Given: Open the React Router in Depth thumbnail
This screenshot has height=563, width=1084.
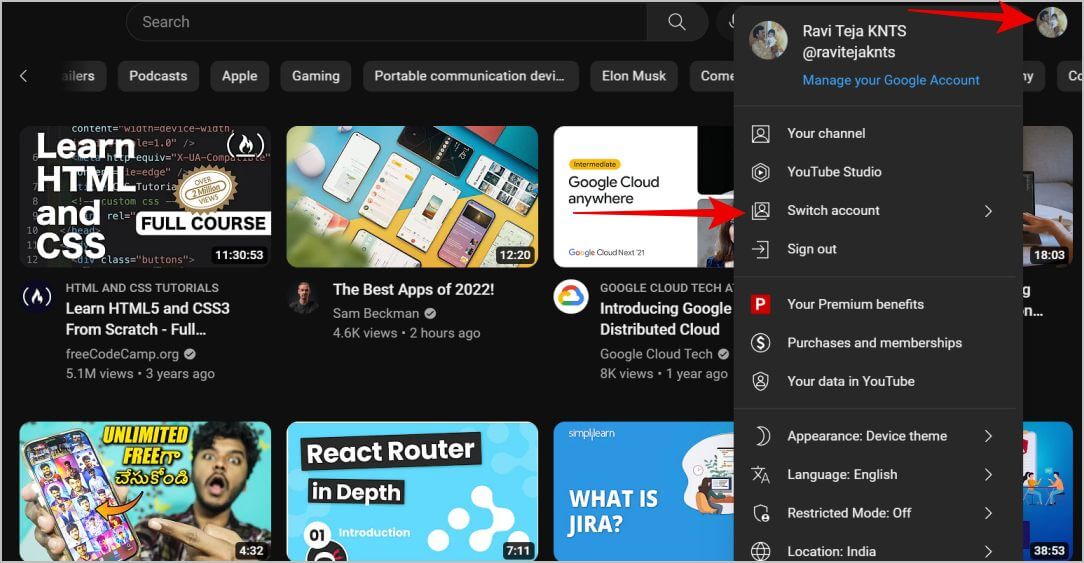Looking at the screenshot, I should click(x=412, y=491).
